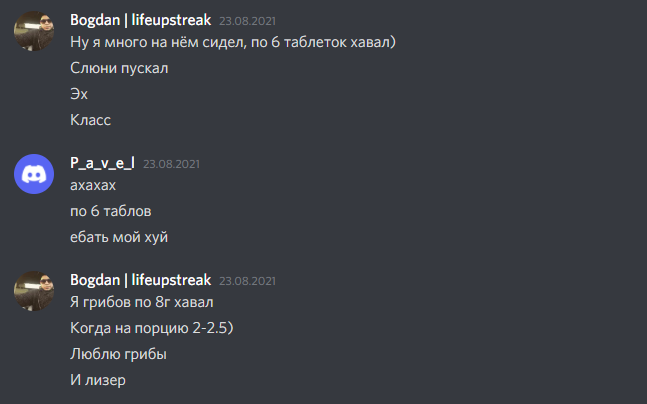647x404 pixels.
Task: Click the P_a_v_e_l username
Action: click(x=102, y=163)
